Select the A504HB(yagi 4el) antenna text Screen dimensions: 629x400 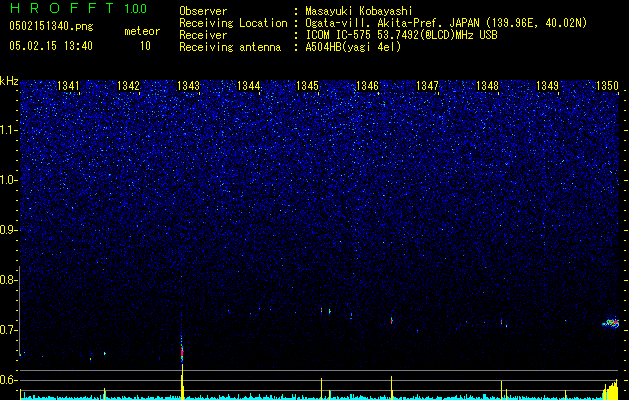(x=353, y=47)
